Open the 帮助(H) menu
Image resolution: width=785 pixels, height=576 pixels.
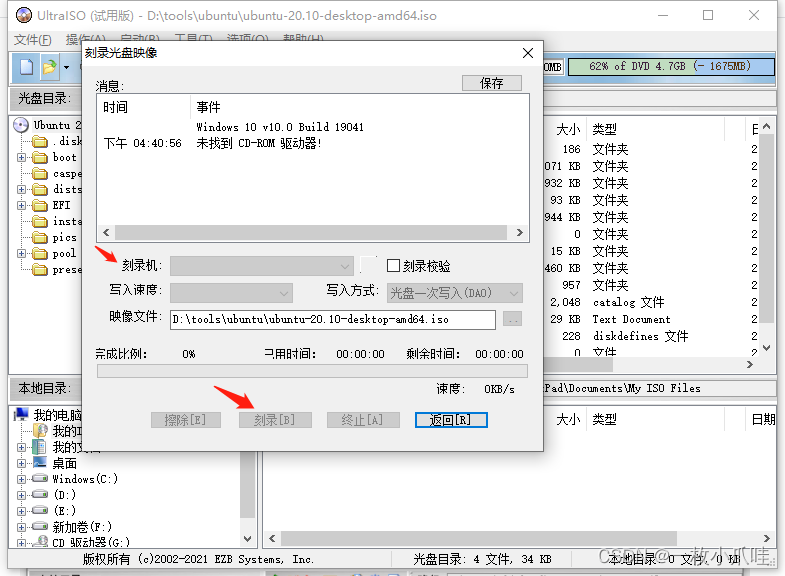[x=303, y=38]
